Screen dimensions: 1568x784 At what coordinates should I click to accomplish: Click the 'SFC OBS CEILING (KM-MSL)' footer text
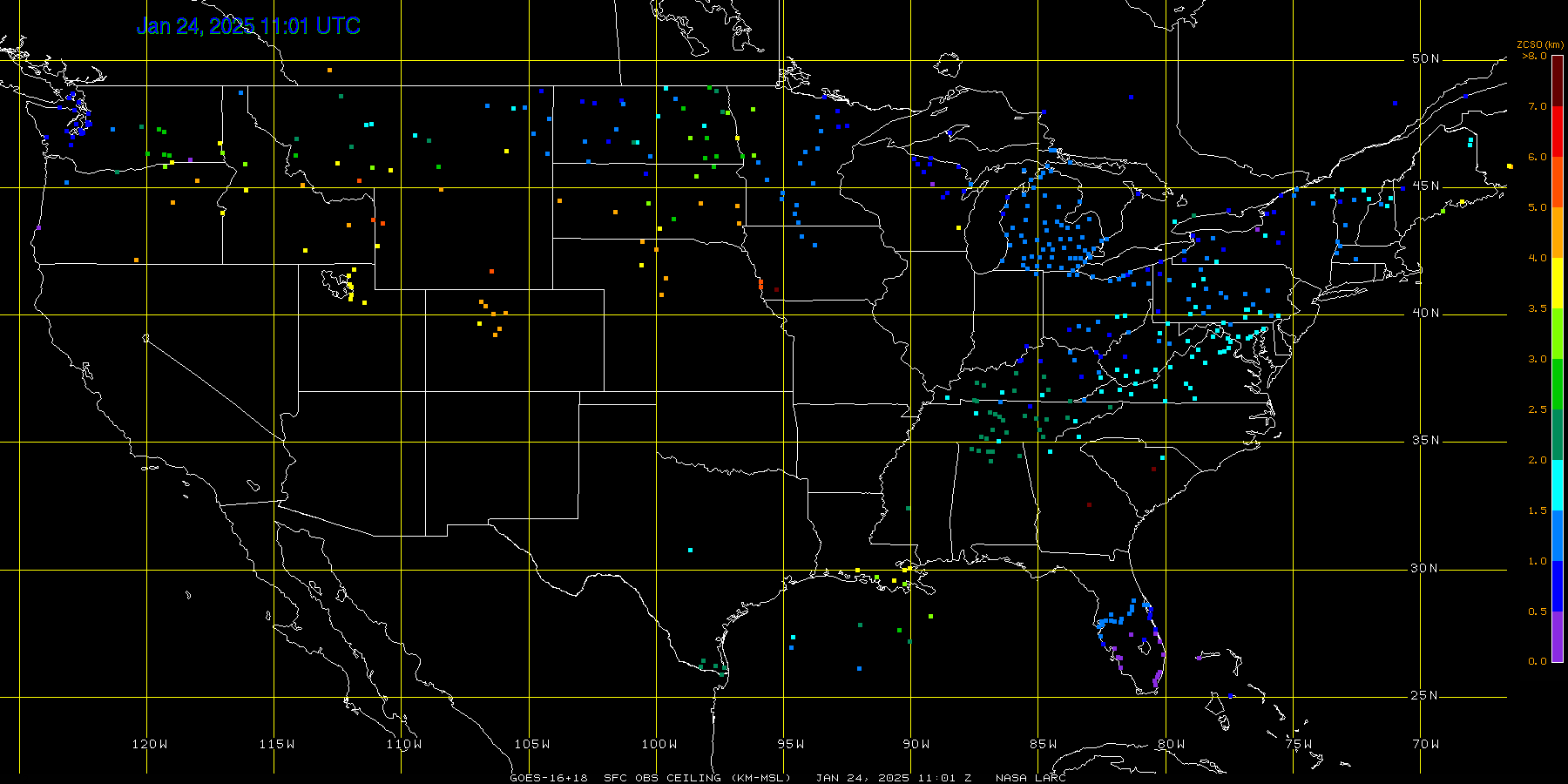[x=697, y=778]
